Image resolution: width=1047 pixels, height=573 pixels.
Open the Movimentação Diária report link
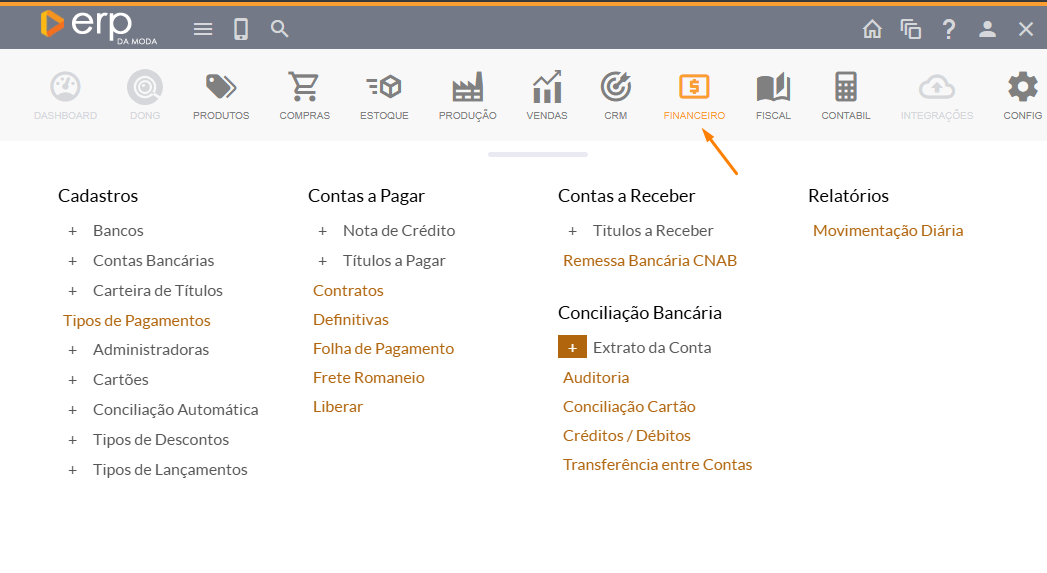[888, 231]
